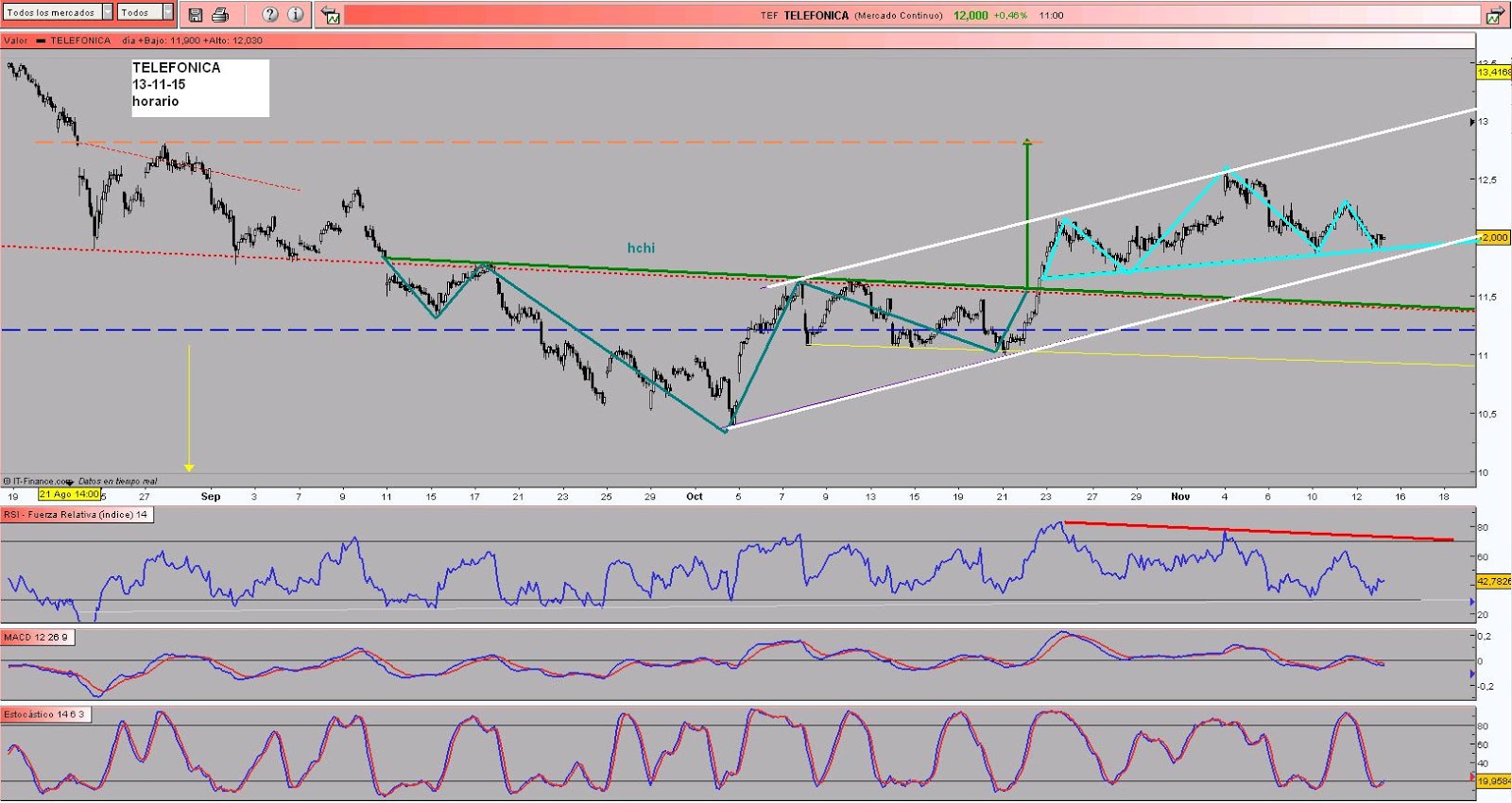The width and height of the screenshot is (1512, 803).
Task: Click the 11:00 time in the header
Action: coord(1051,15)
